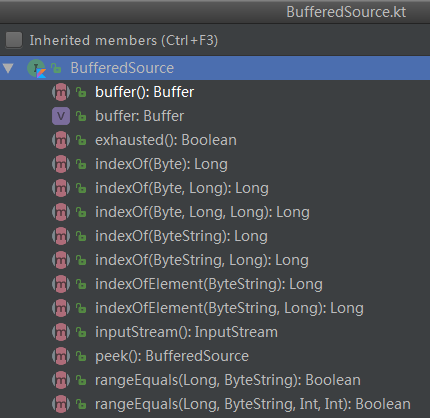The height and width of the screenshot is (418, 430).
Task: Click the BufferedSource.kt title label
Action: (x=346, y=12)
